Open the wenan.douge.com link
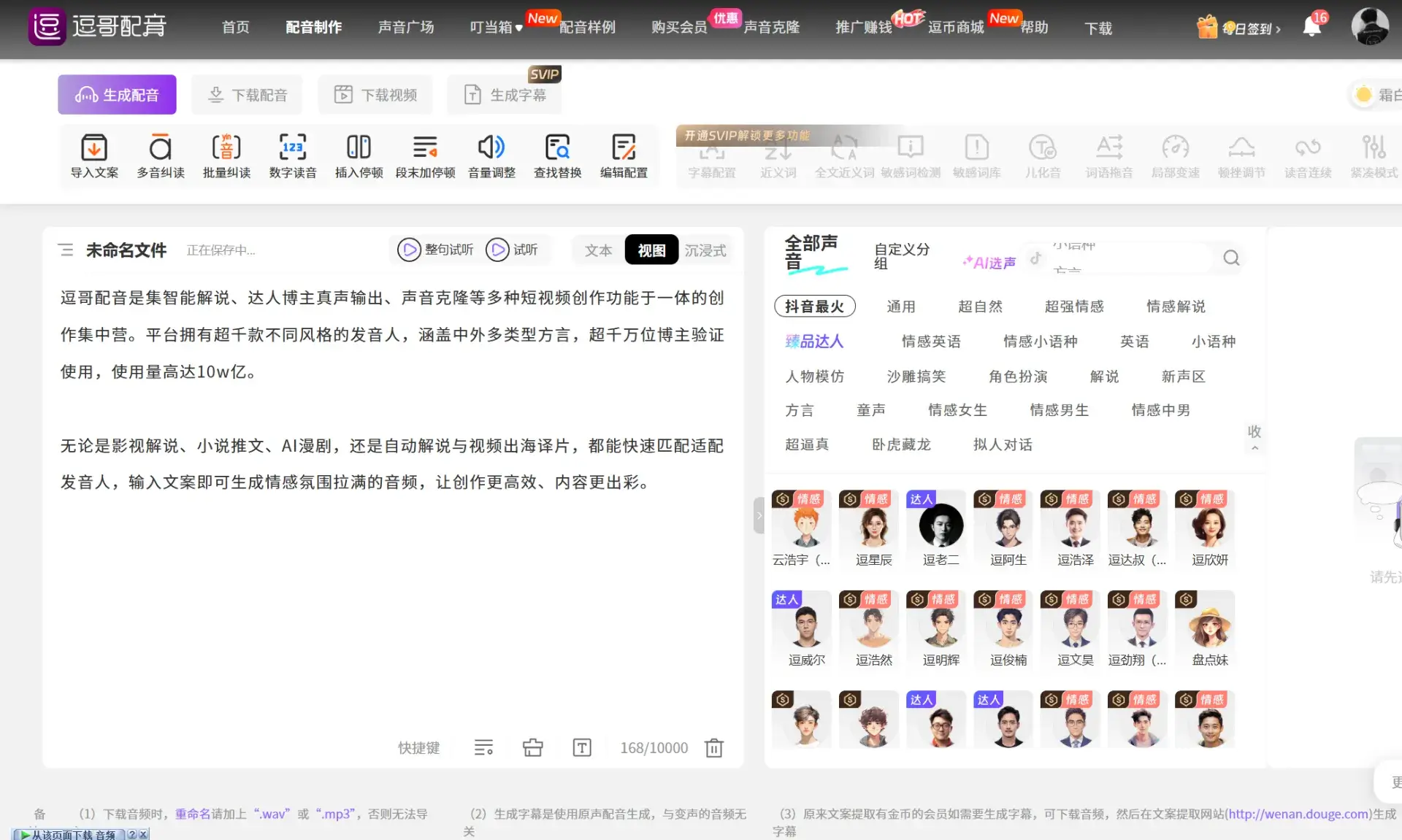The width and height of the screenshot is (1402, 840). [x=1298, y=814]
